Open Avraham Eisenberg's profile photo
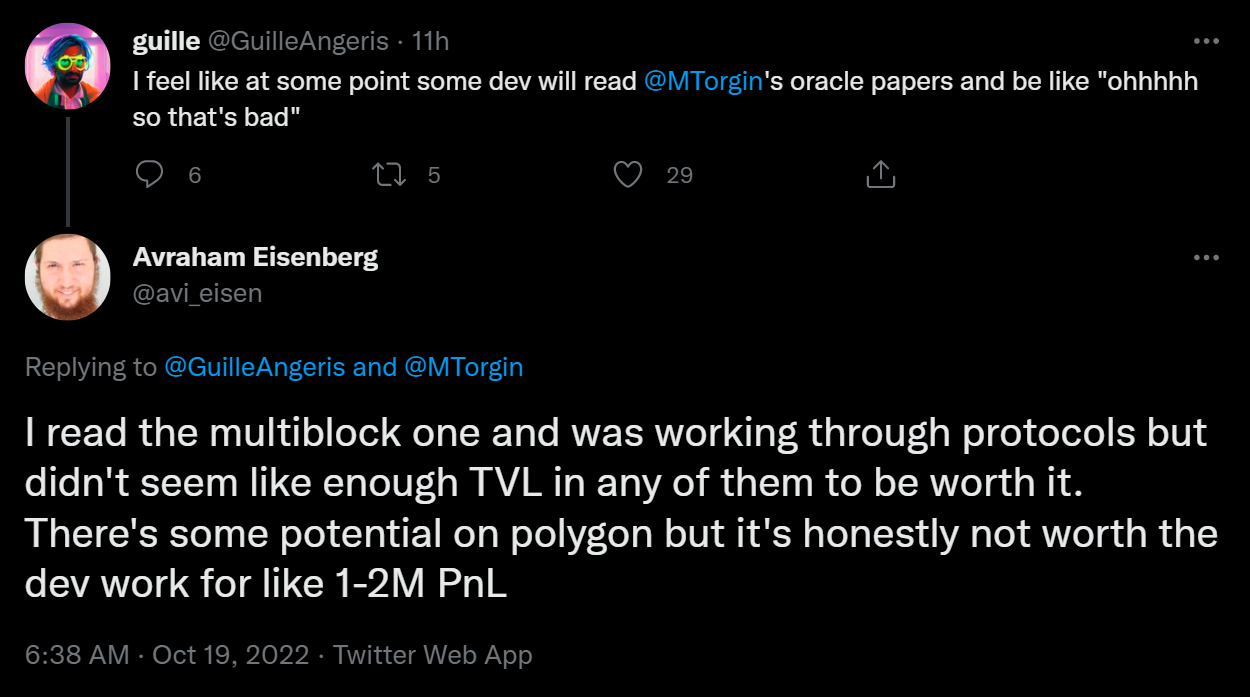 (67, 277)
